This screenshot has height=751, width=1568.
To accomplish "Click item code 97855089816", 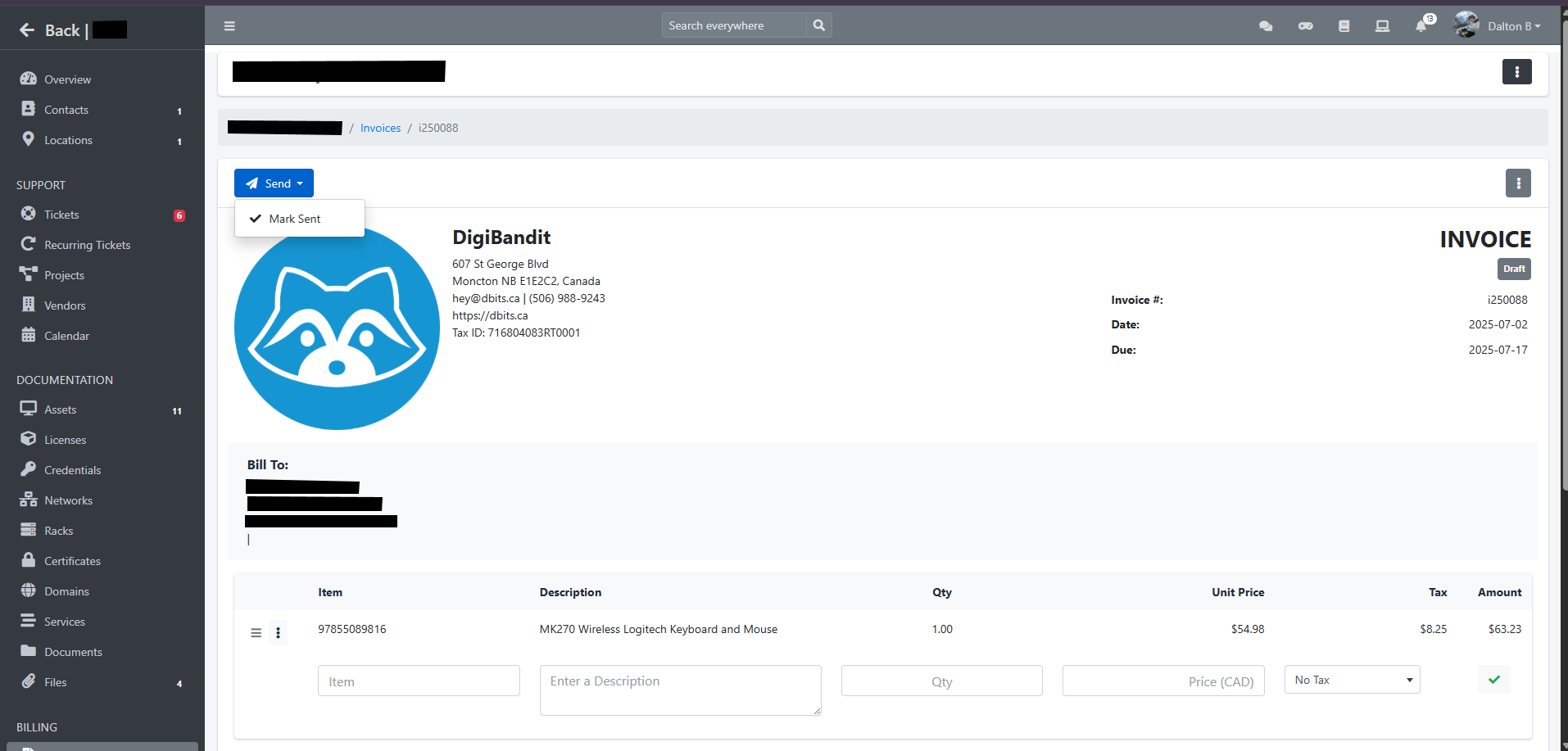I will tap(352, 629).
